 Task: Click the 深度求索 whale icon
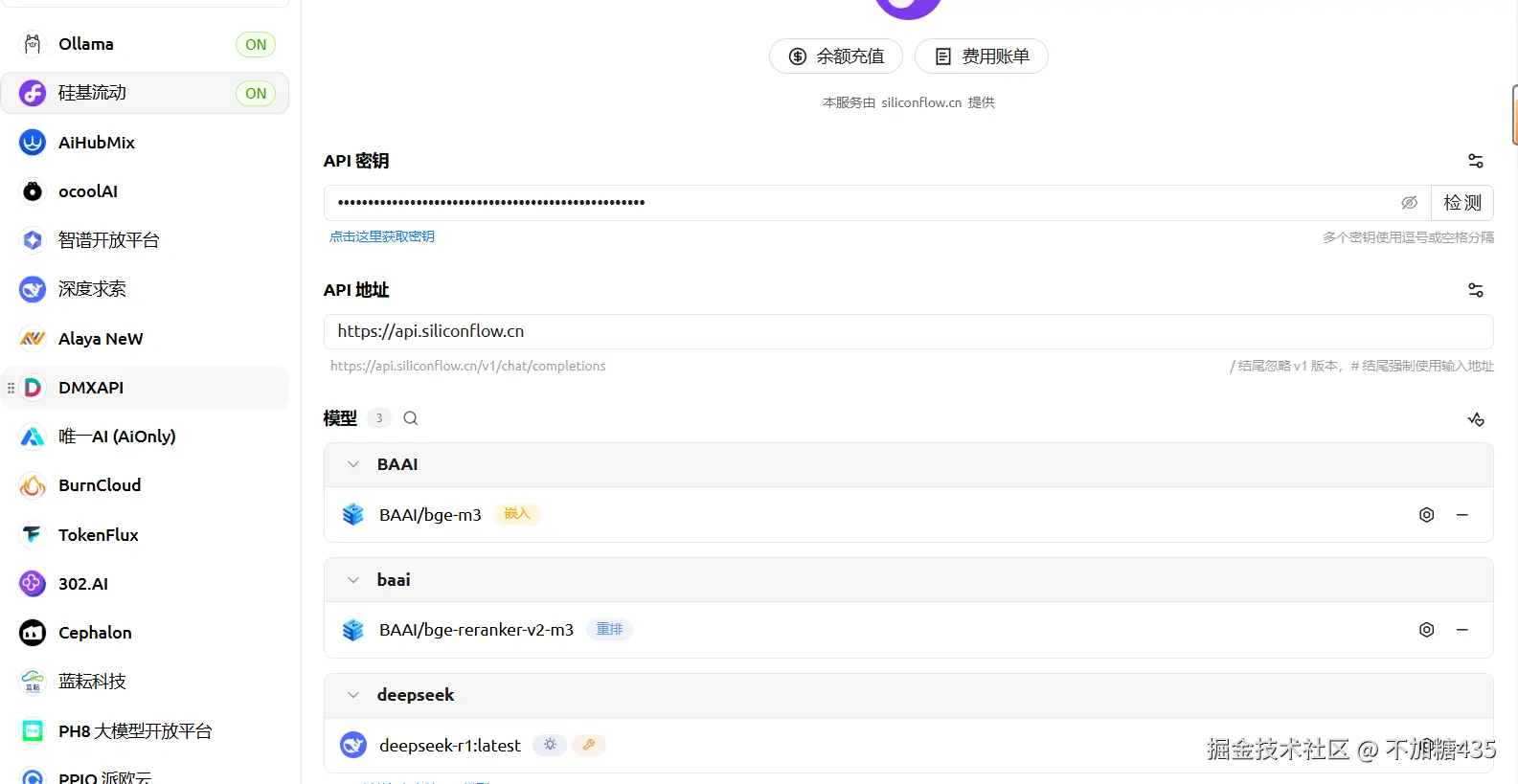(x=33, y=289)
